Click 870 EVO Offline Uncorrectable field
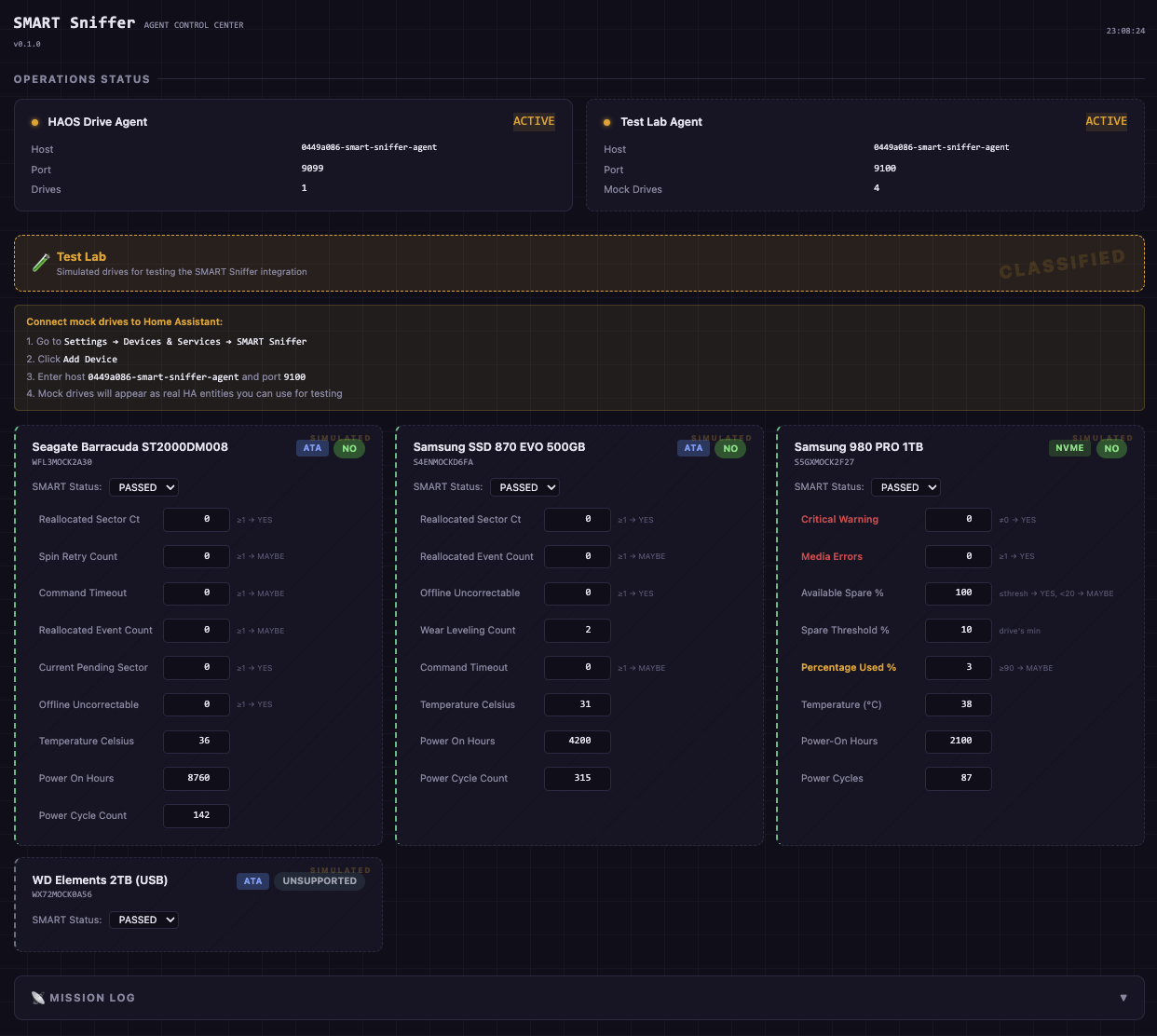This screenshot has height=1036, width=1157. (578, 593)
